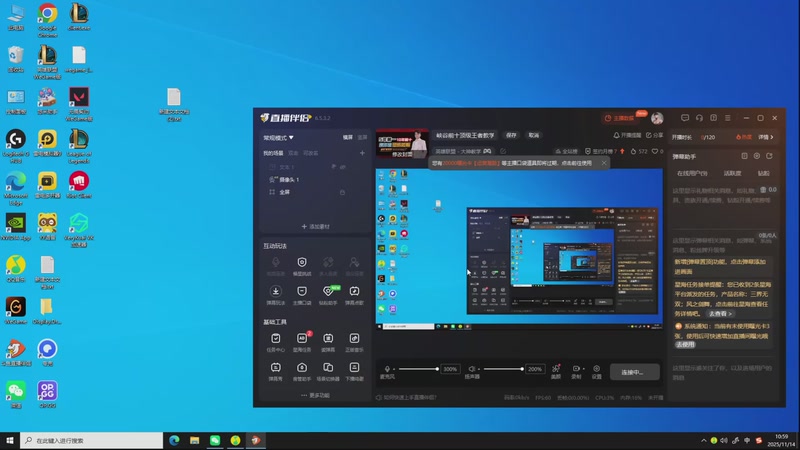The width and height of the screenshot is (800, 450).
Task: Open the hamburger menu in title bar
Action: 728,118
